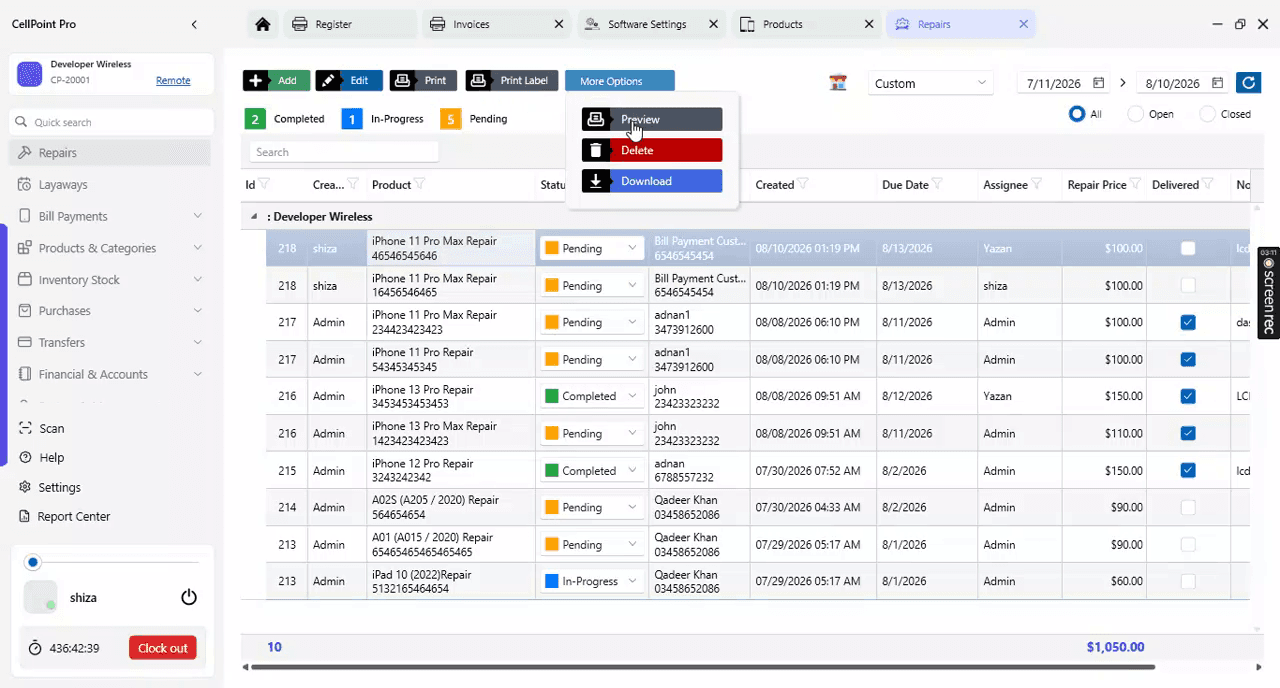The width and height of the screenshot is (1280, 688).
Task: Filter the Delivered column
Action: pos(1208,184)
